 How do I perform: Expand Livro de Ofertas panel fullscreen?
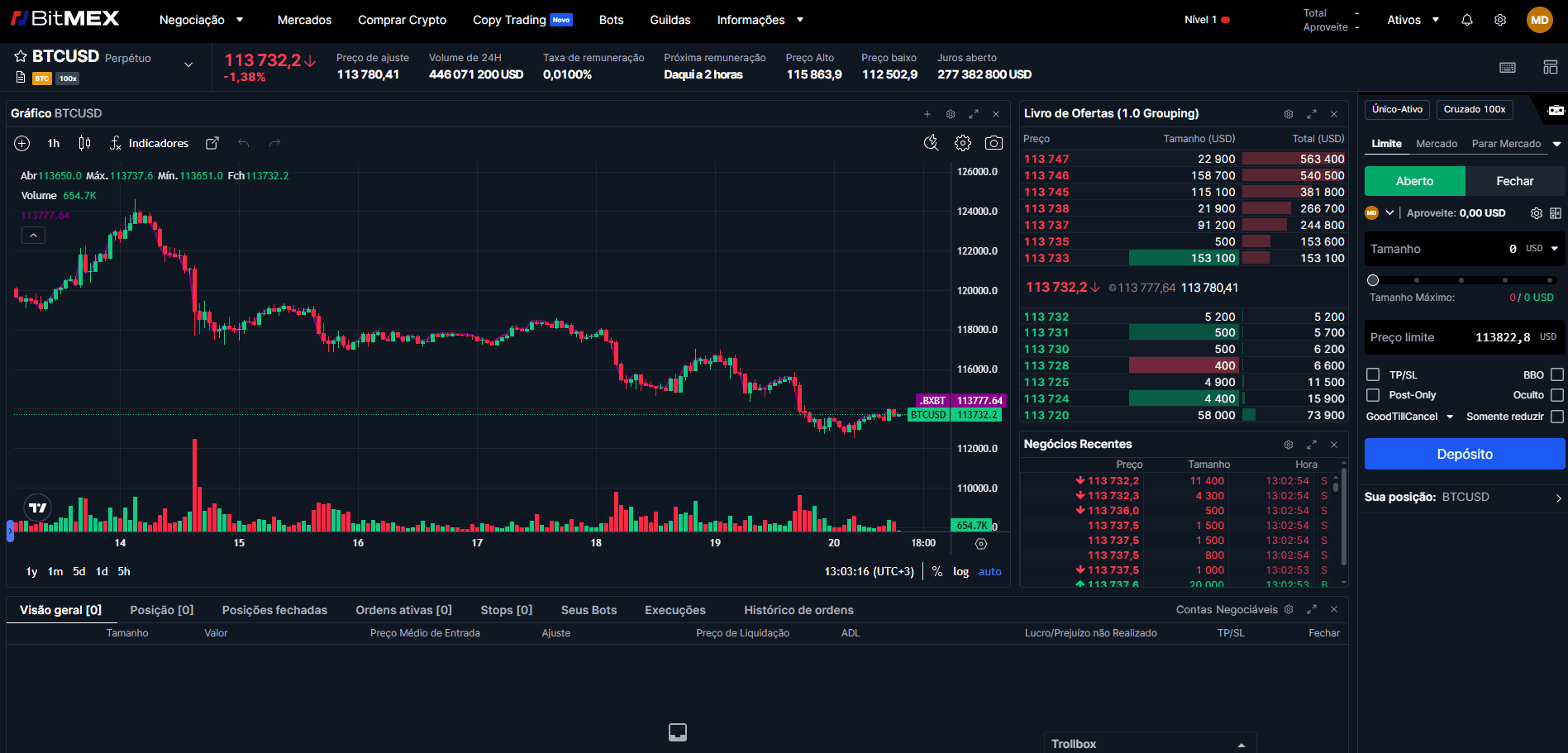pos(1312,114)
